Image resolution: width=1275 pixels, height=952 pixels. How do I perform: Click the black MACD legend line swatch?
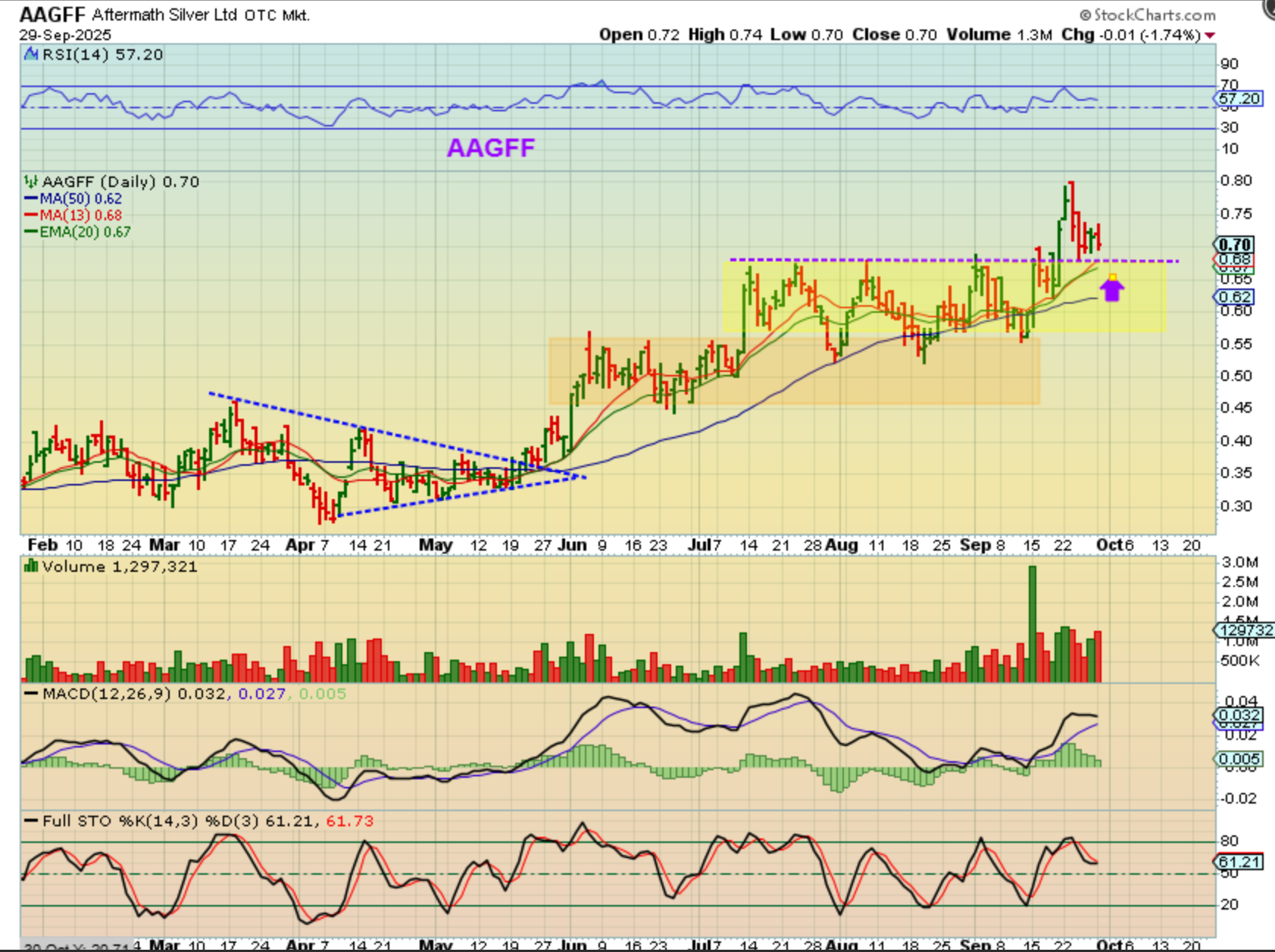click(31, 694)
